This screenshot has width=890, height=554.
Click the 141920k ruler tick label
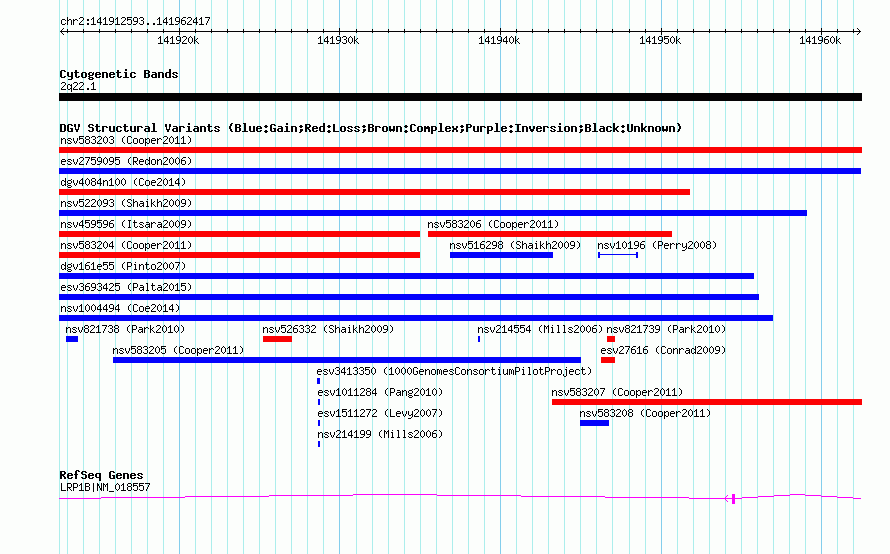pos(178,40)
